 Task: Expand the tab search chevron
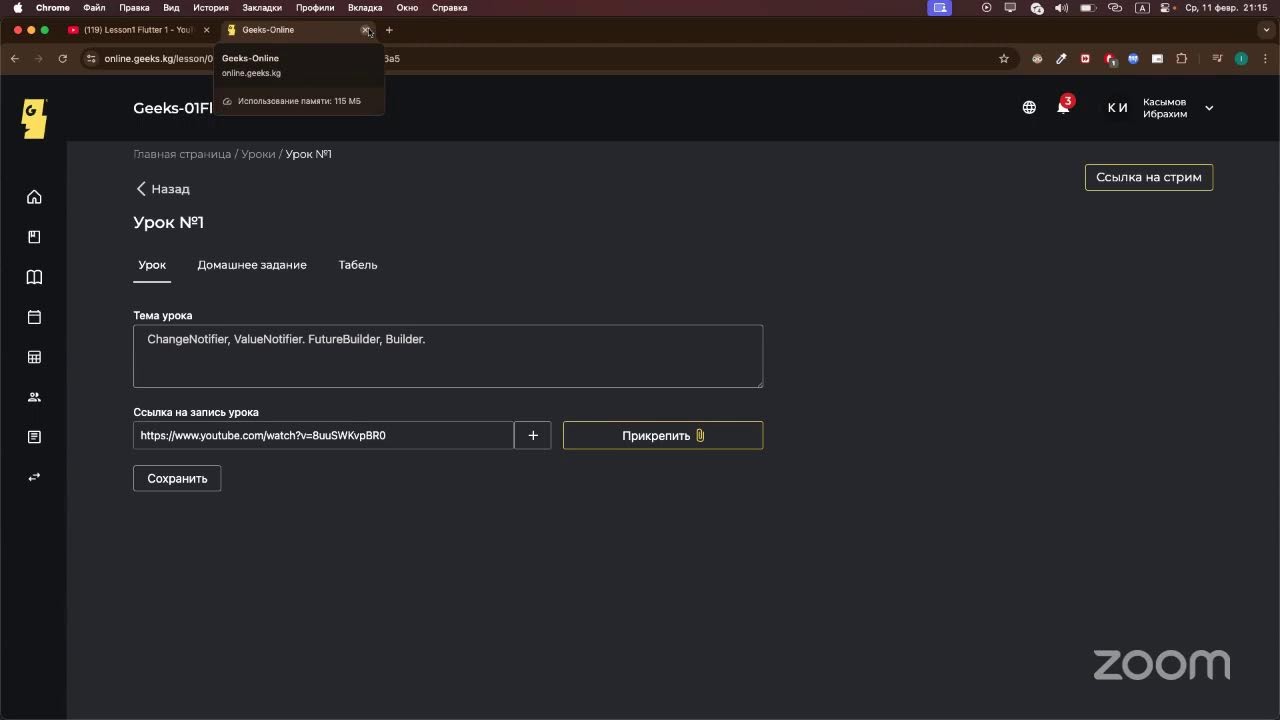[1264, 30]
